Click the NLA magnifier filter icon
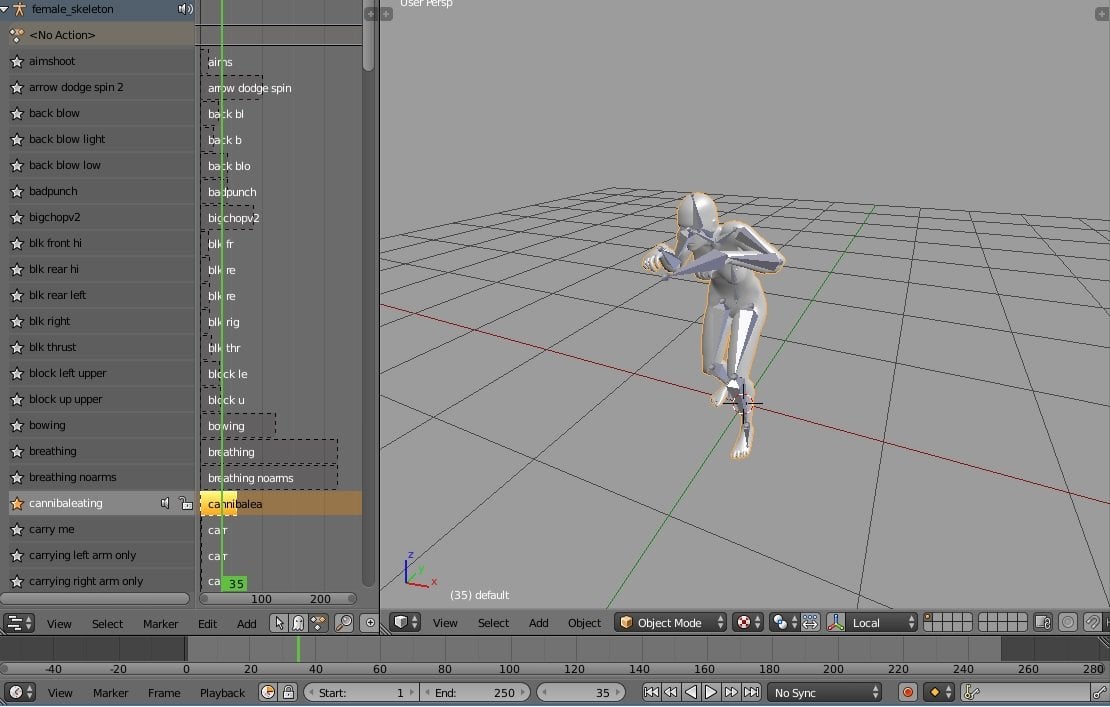This screenshot has height=707, width=1110. 344,623
